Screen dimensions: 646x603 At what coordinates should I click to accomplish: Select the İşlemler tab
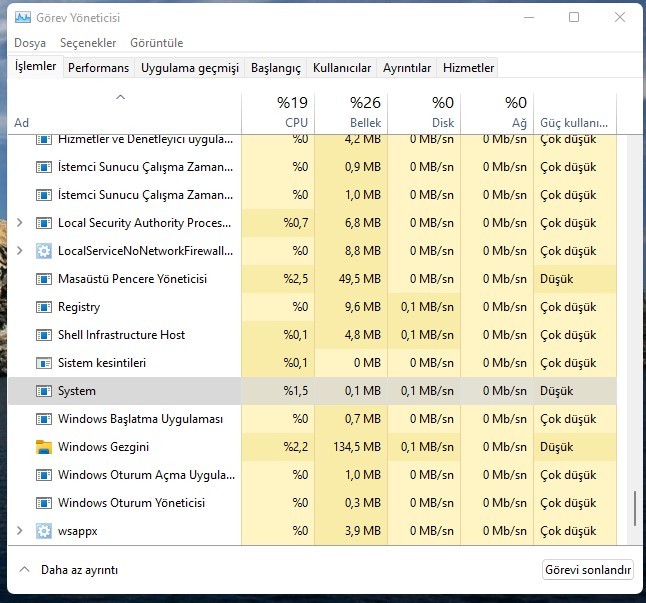35,66
